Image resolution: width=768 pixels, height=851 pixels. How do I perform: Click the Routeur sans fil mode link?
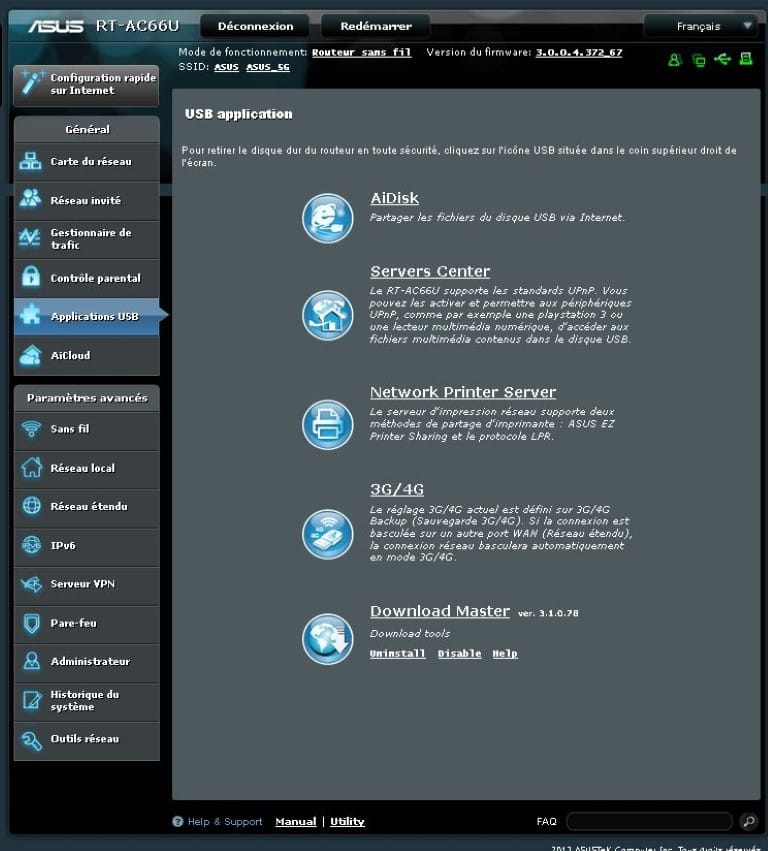[361, 53]
